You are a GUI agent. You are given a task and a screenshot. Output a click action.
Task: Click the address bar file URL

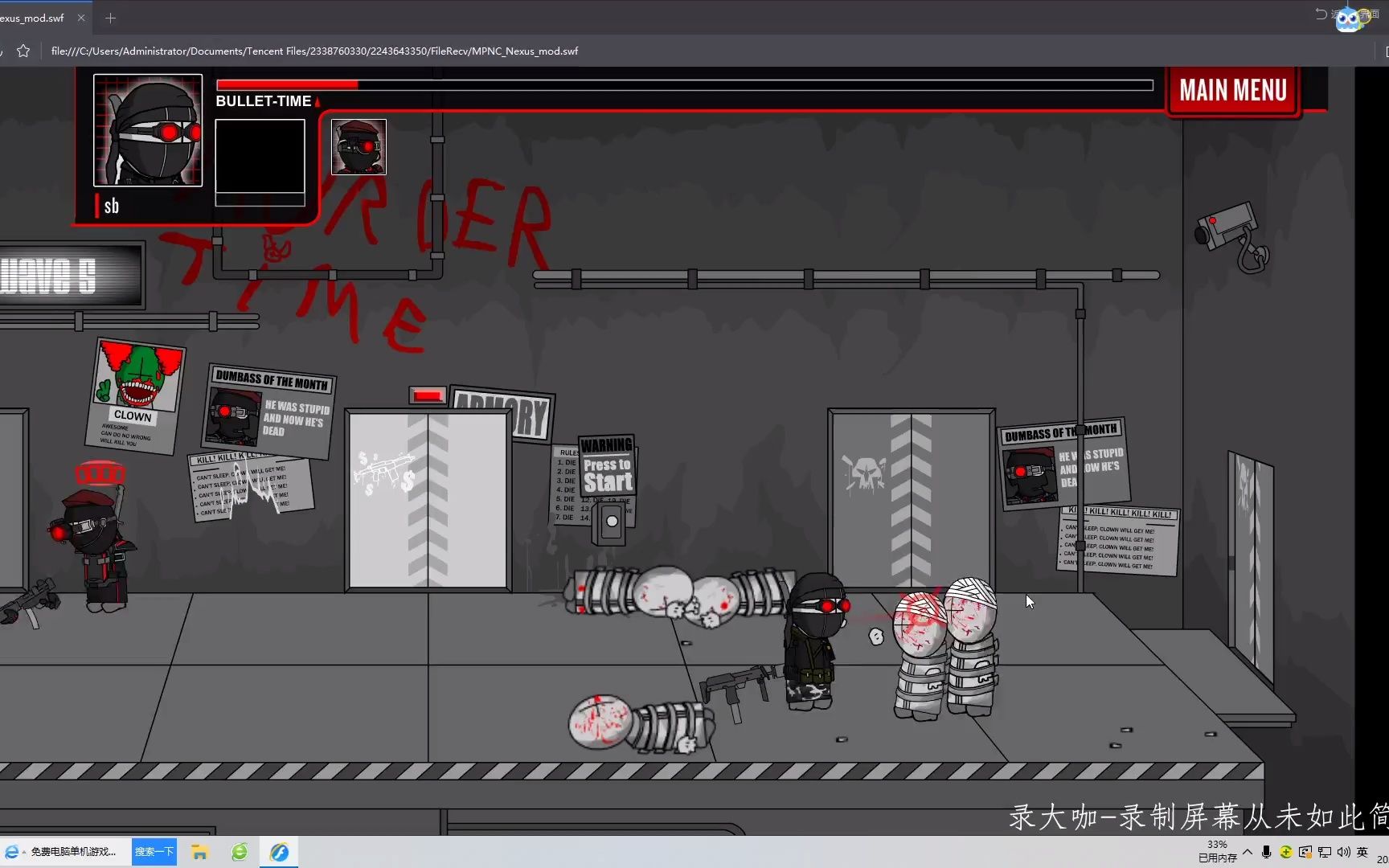314,51
